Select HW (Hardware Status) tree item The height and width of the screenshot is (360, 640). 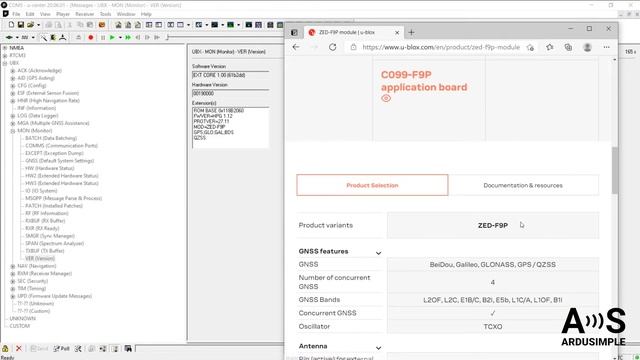(50, 168)
